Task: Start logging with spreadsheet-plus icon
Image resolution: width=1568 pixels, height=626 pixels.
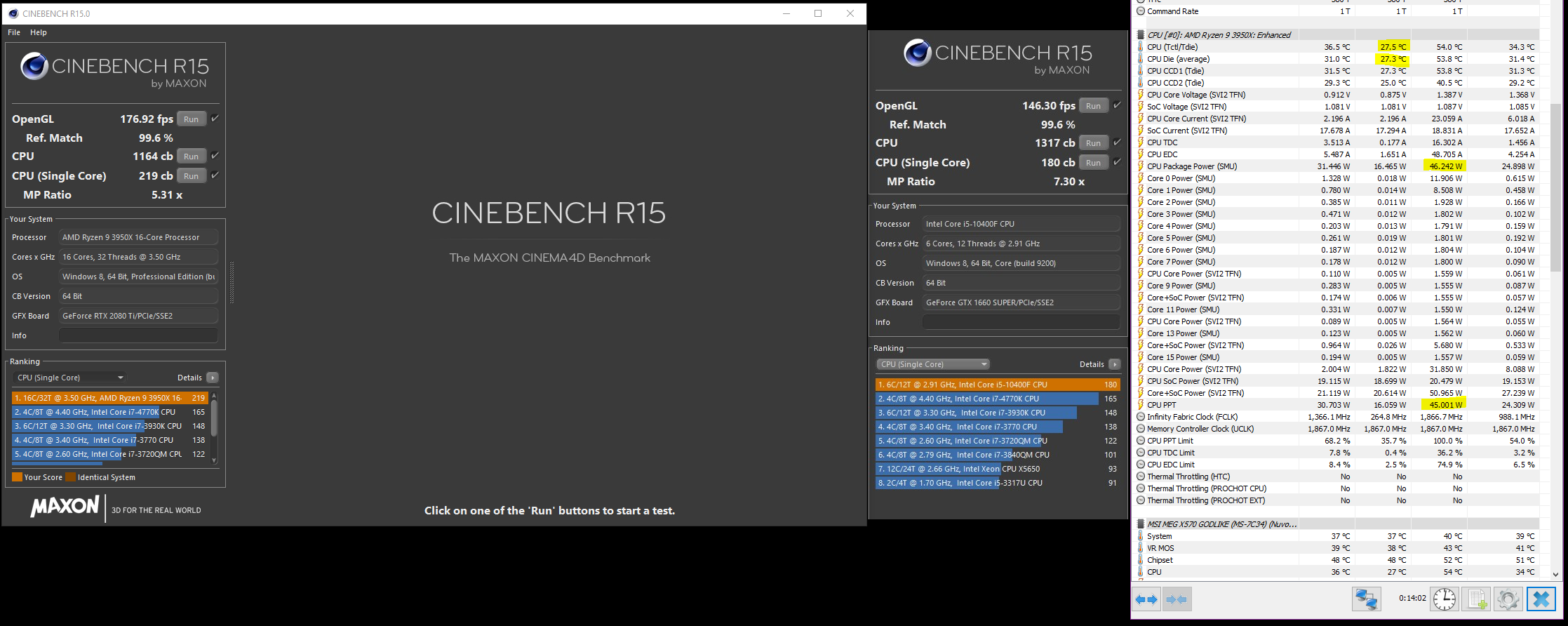Action: 1476,599
